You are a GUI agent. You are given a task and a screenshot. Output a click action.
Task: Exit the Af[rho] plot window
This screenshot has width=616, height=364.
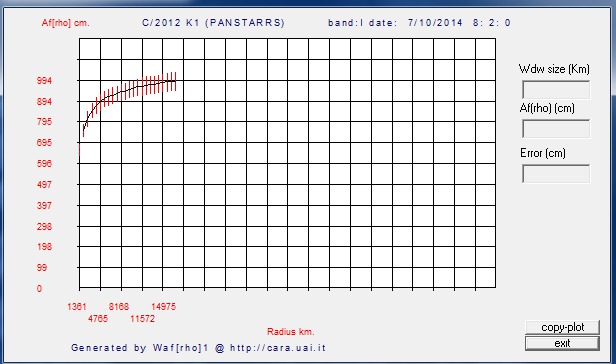[x=562, y=343]
